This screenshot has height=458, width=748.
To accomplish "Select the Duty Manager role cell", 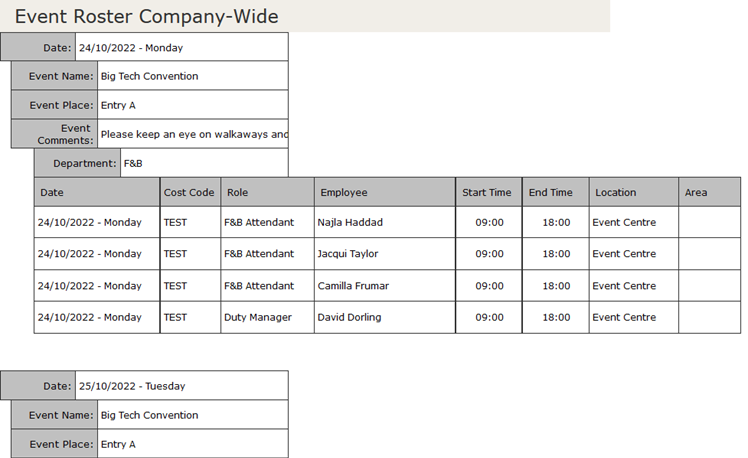I will (258, 317).
